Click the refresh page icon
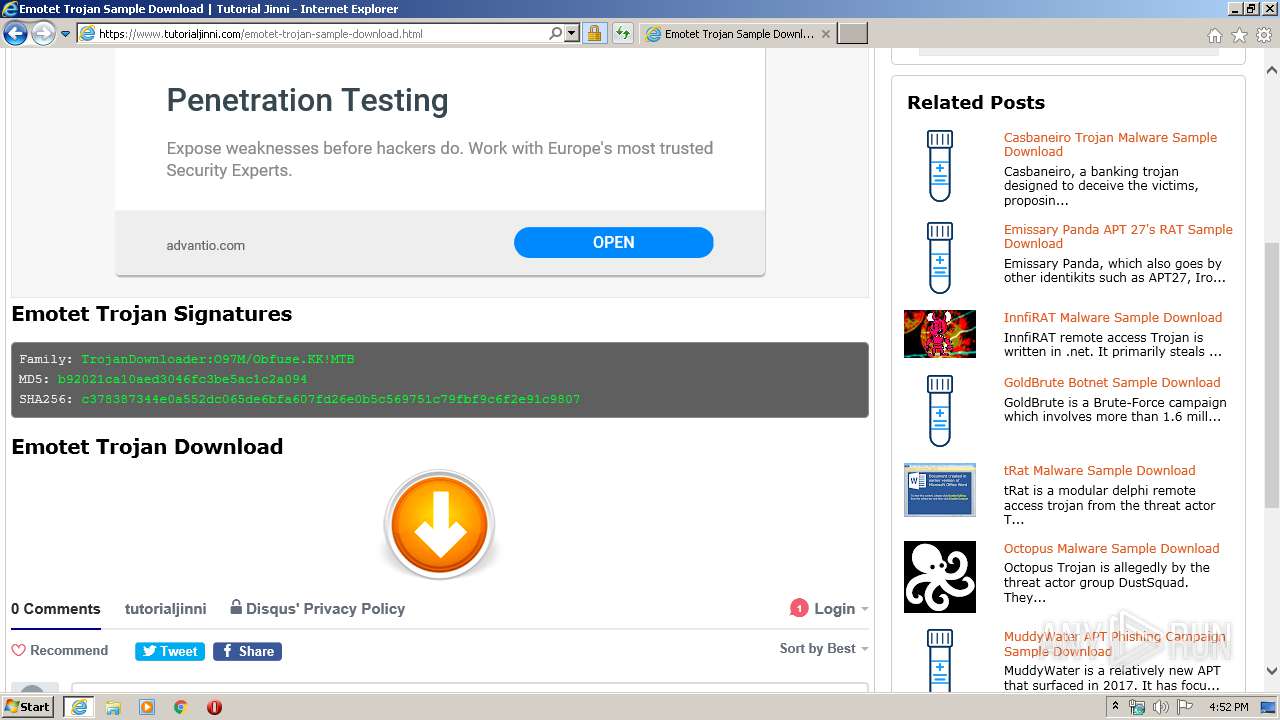 pyautogui.click(x=622, y=34)
